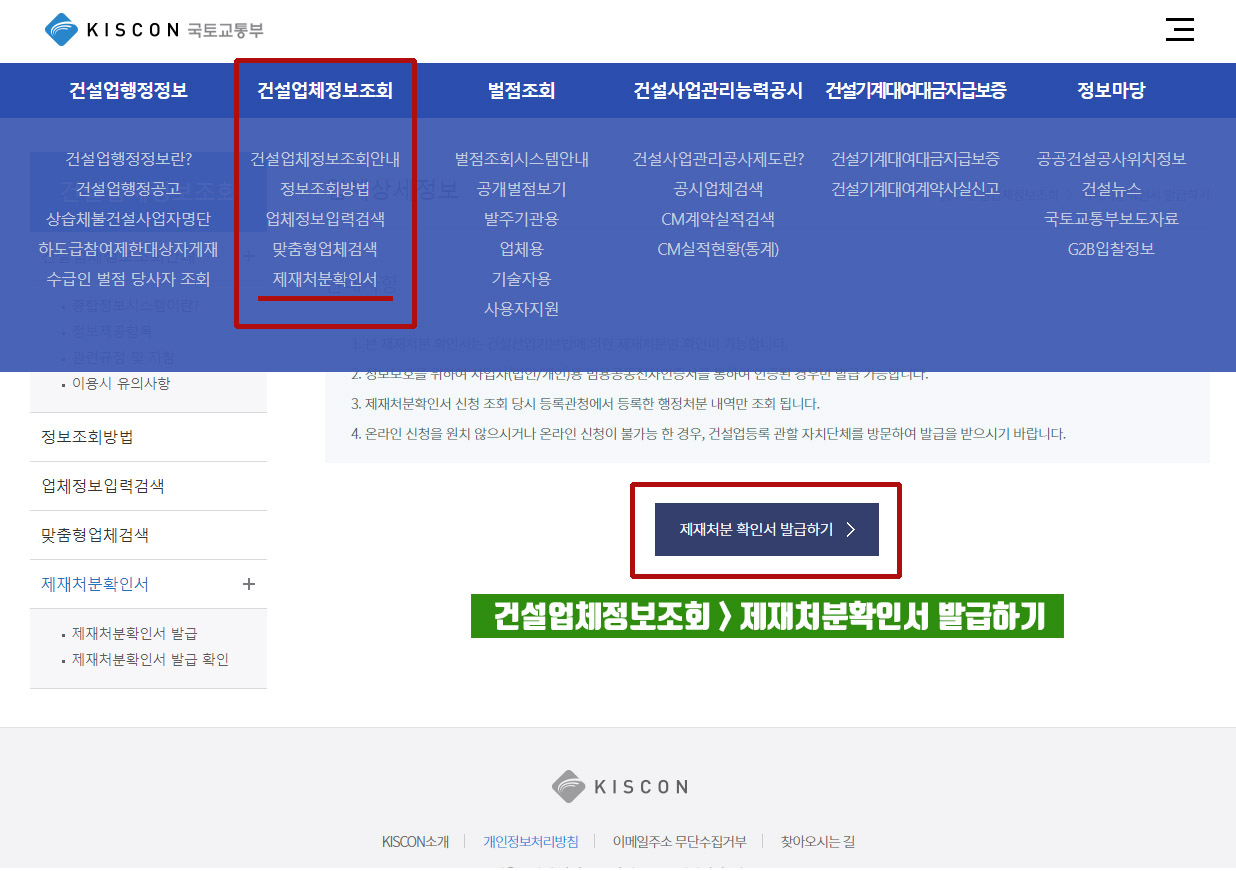Select 맞춤형업체검색 in dropdown menu
1236x871 pixels.
(x=325, y=249)
